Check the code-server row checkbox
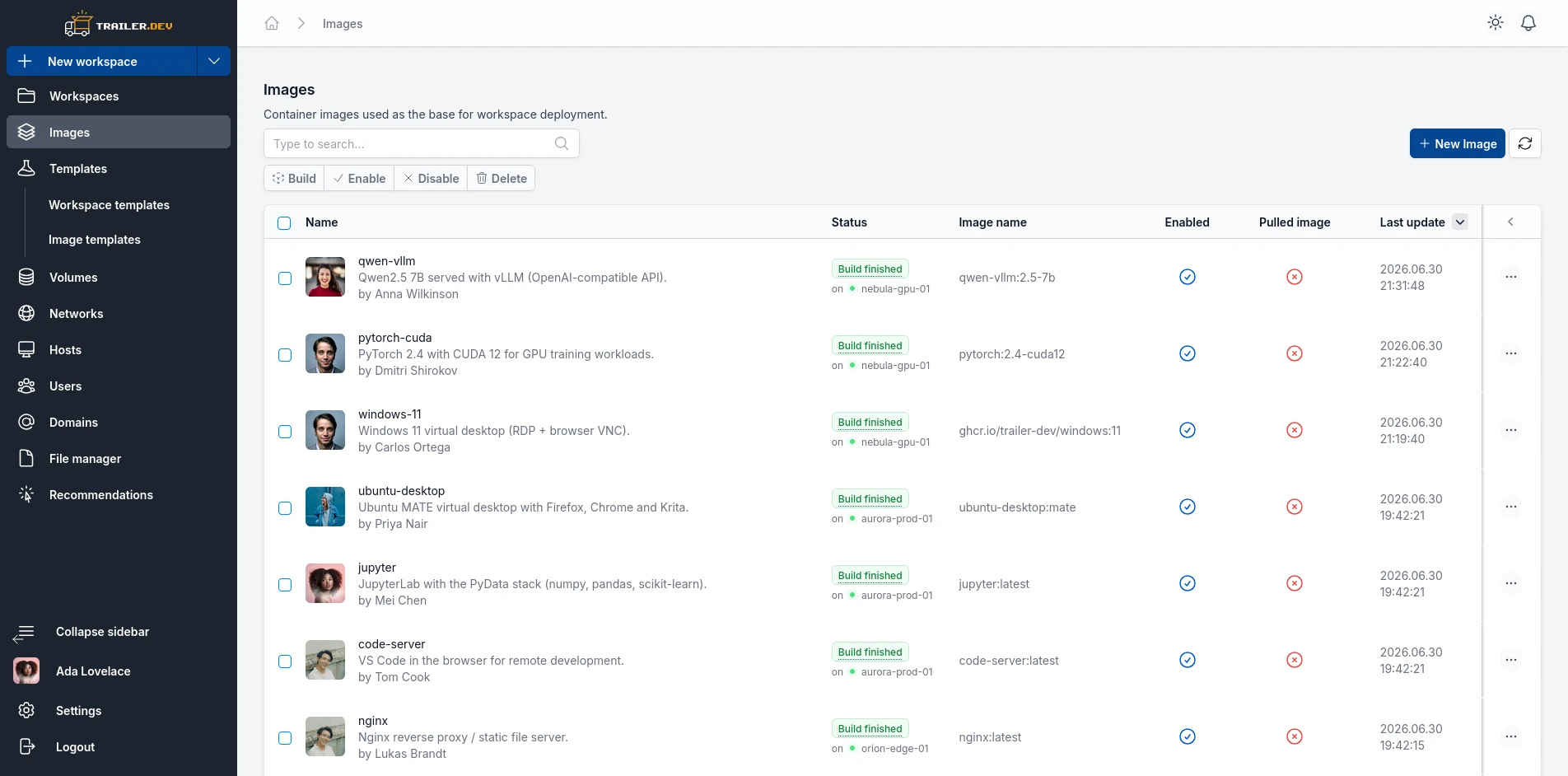1568x776 pixels. click(285, 661)
